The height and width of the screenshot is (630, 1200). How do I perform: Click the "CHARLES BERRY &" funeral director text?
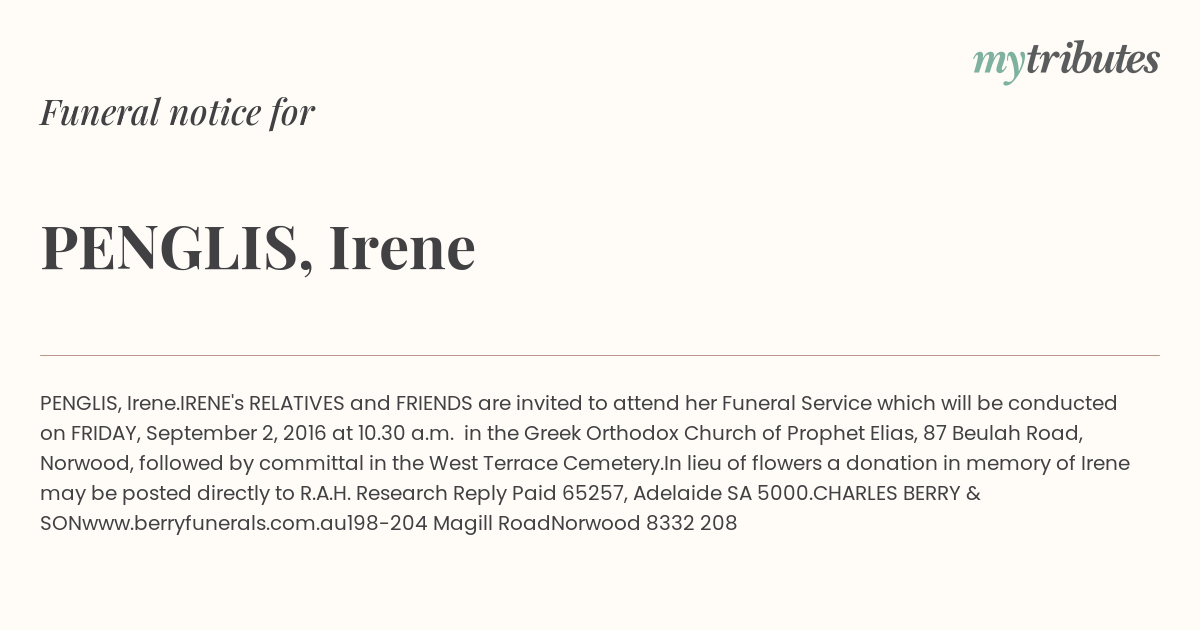pos(897,493)
